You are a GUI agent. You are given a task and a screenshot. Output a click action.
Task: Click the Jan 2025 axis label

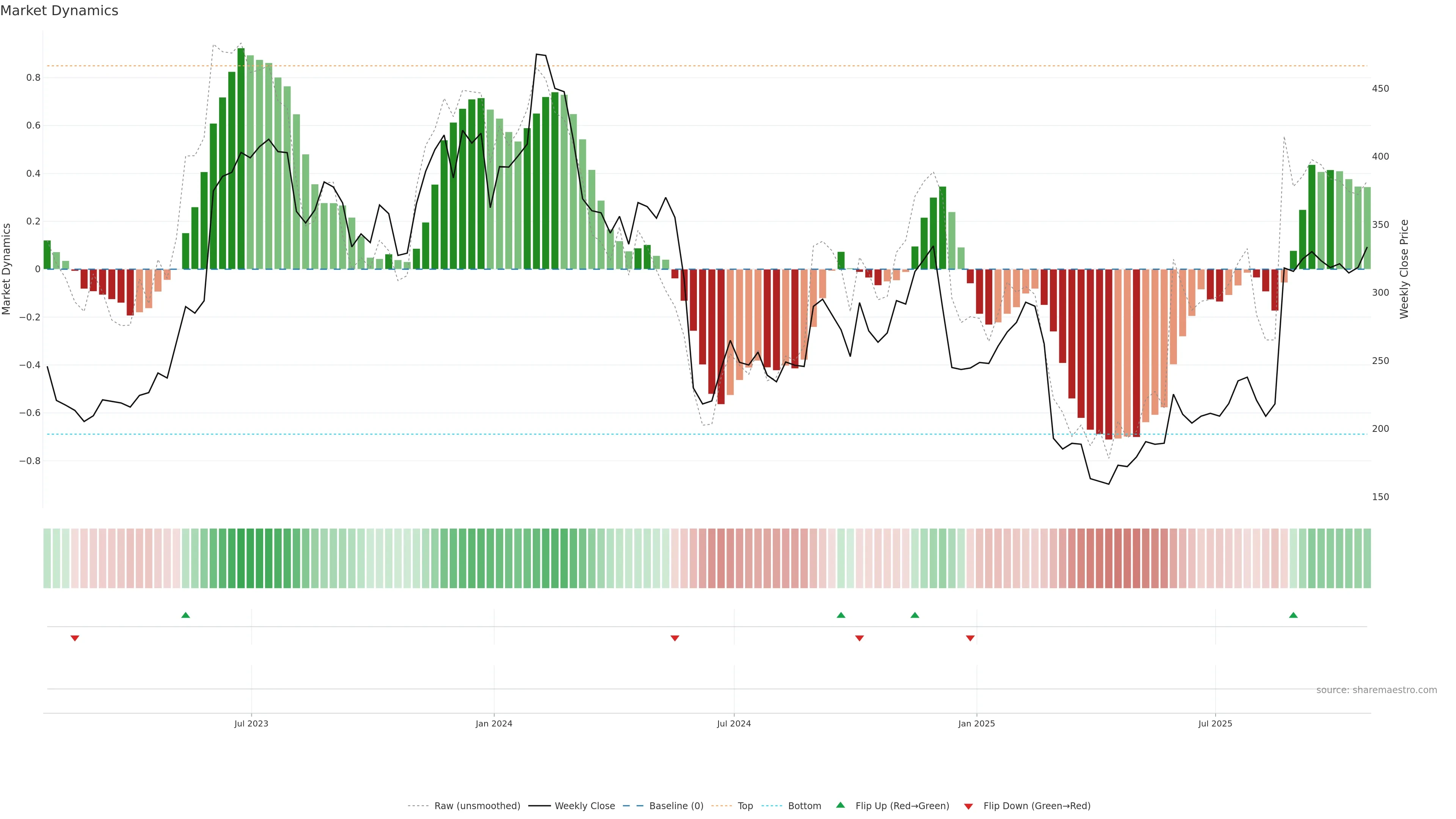(x=976, y=723)
